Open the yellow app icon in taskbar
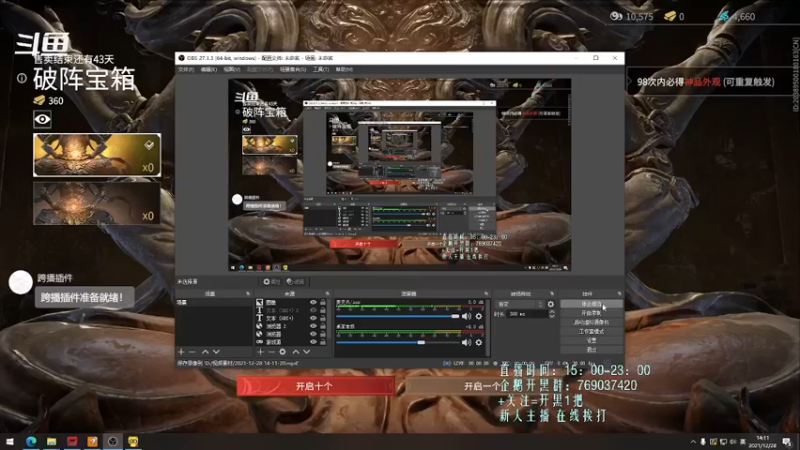The width and height of the screenshot is (800, 450). (x=133, y=441)
